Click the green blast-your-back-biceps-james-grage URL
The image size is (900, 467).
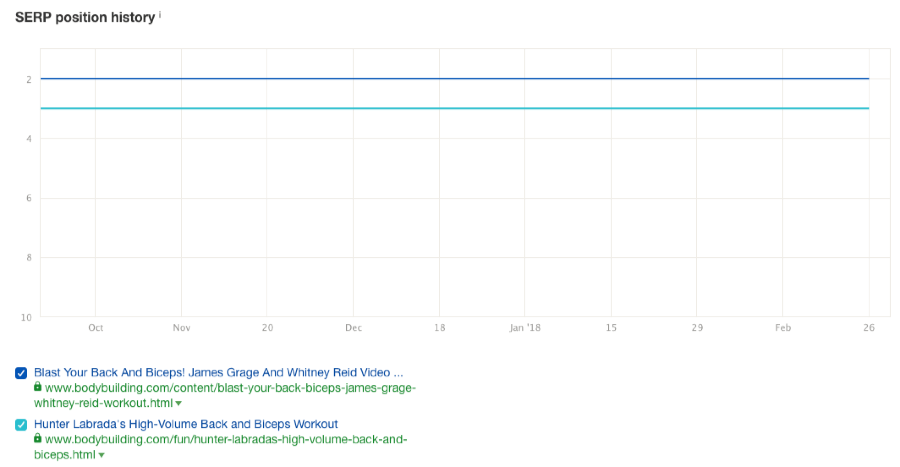click(x=230, y=388)
